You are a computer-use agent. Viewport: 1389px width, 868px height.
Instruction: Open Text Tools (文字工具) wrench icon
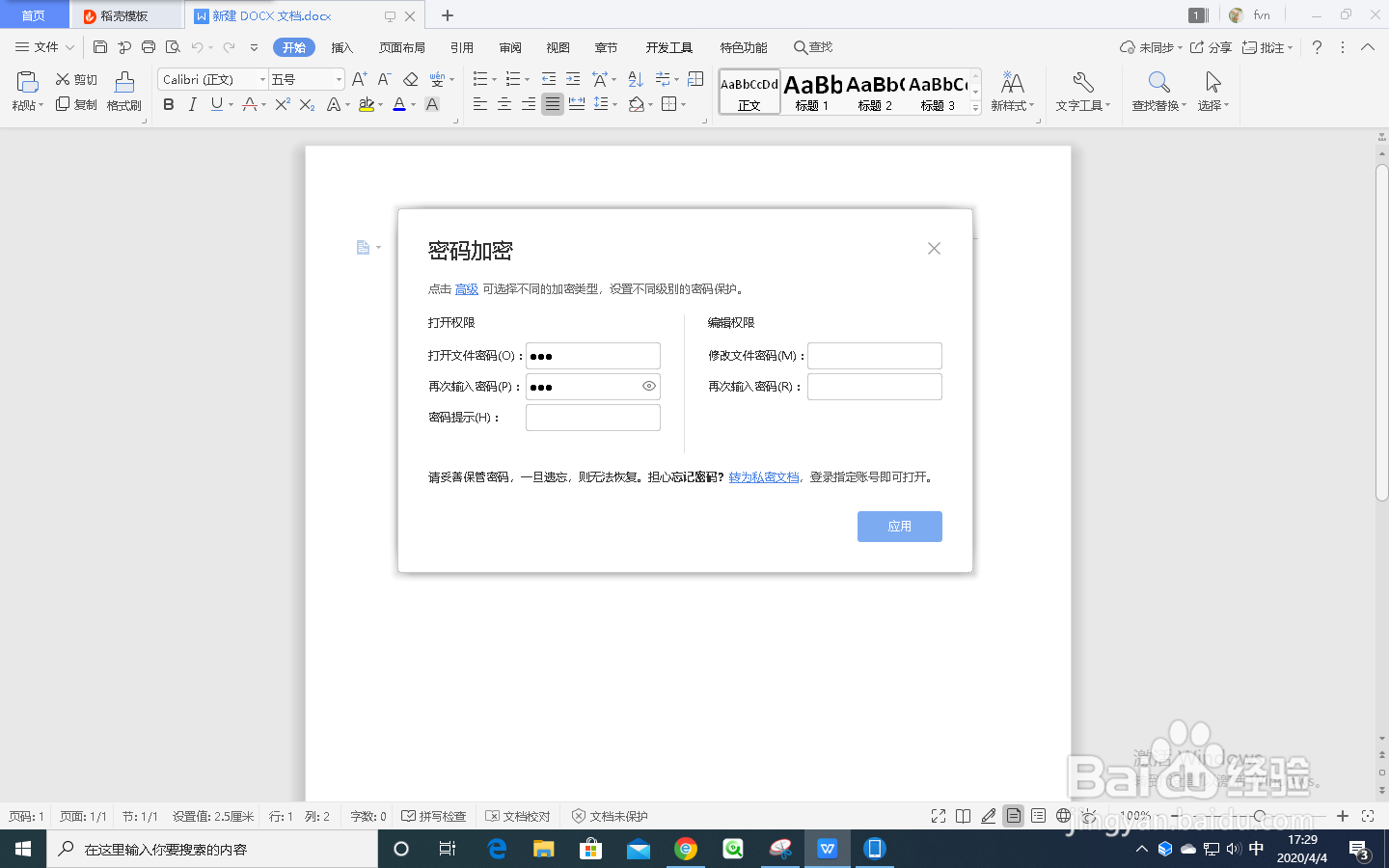point(1082,92)
